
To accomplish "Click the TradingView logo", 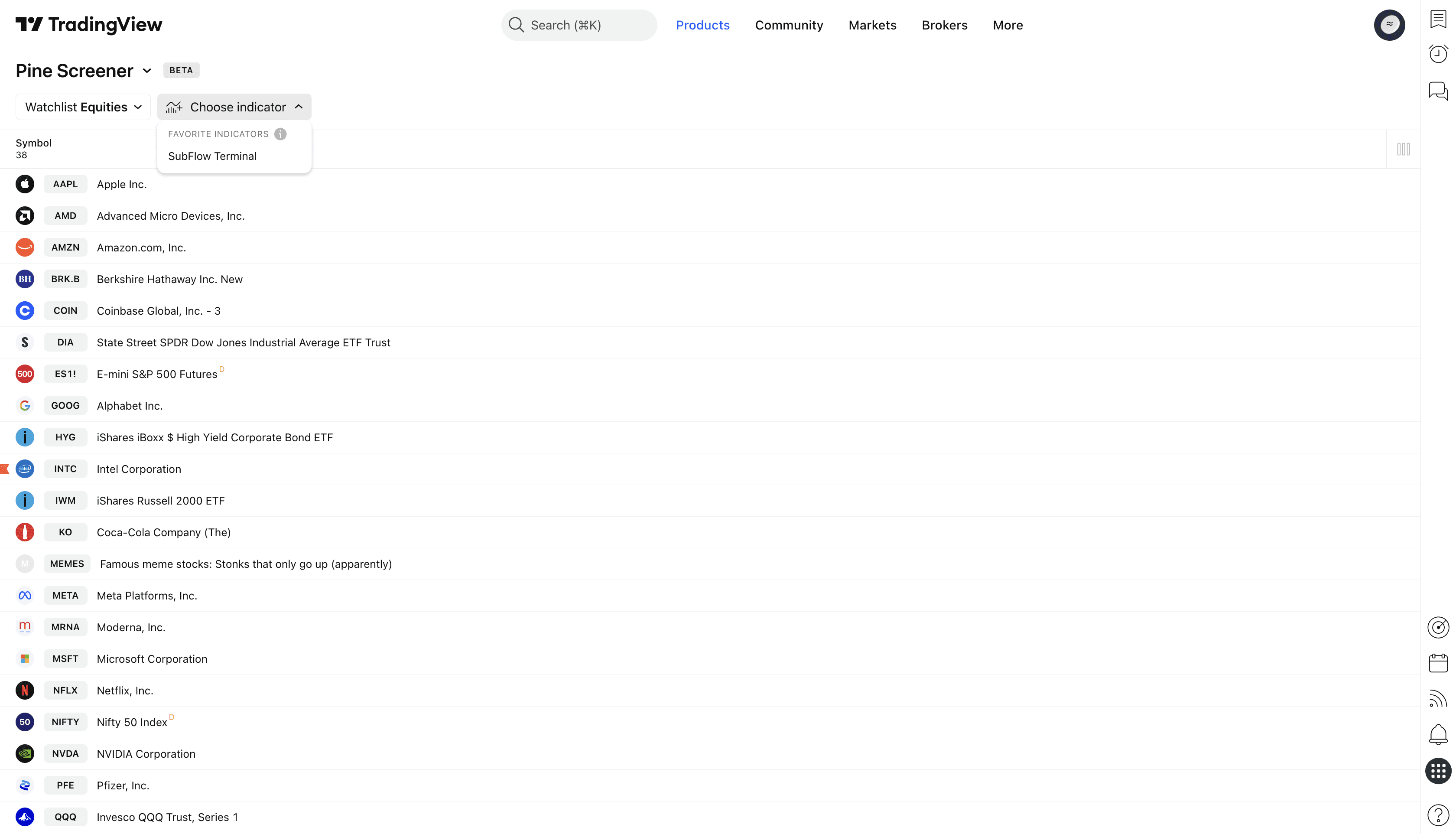I will click(x=89, y=25).
